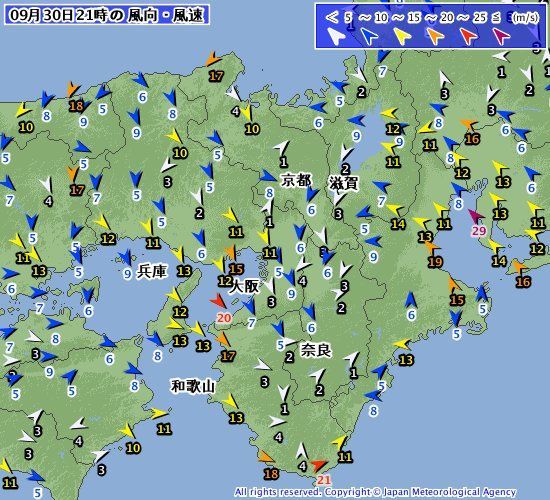This screenshot has width=550, height=500.
Task: Select the orange 19 wind speed value
Action: [x=435, y=262]
